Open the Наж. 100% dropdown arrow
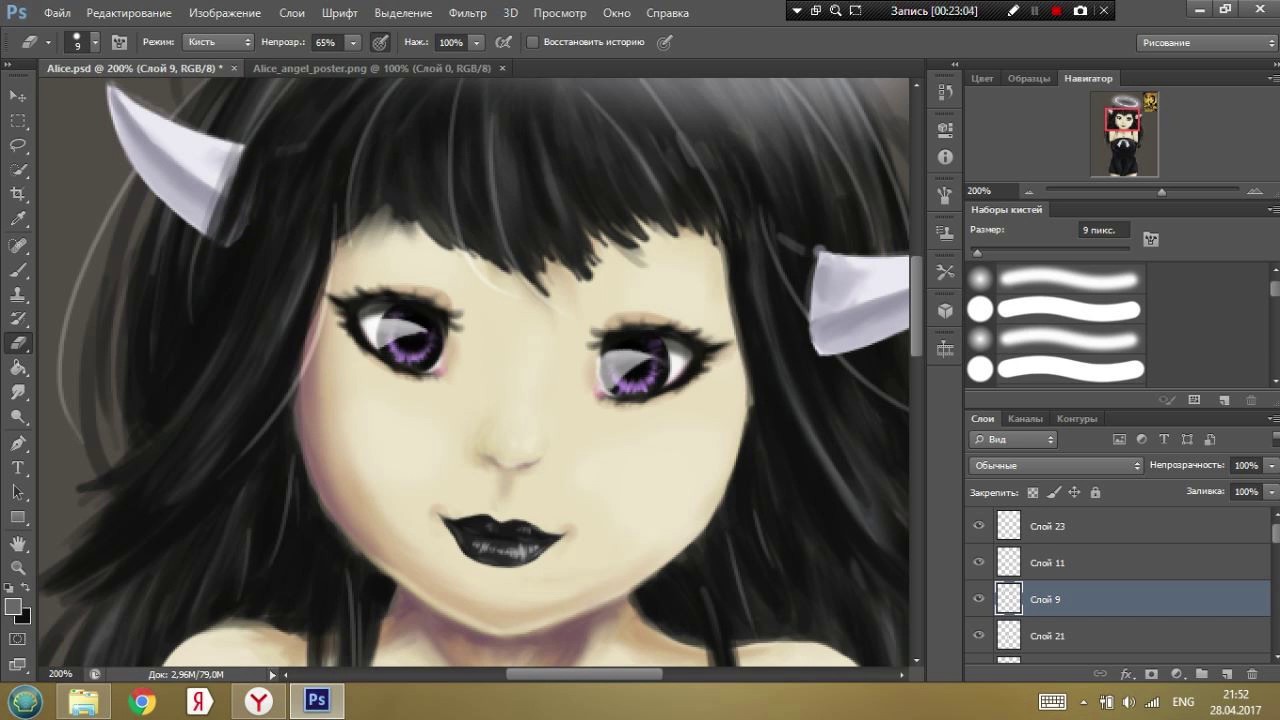 coord(477,42)
